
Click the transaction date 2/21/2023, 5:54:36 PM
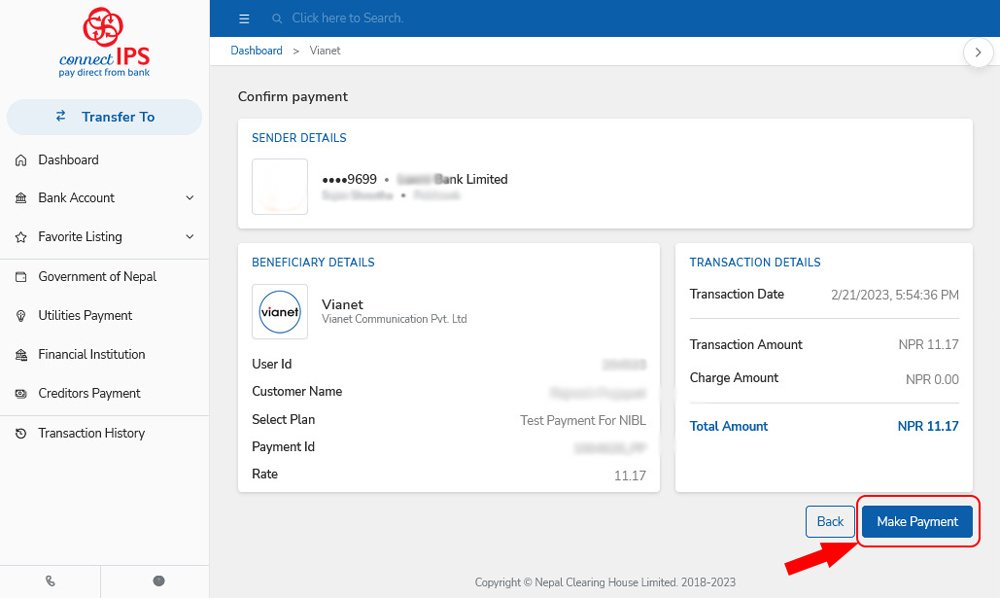coord(895,295)
